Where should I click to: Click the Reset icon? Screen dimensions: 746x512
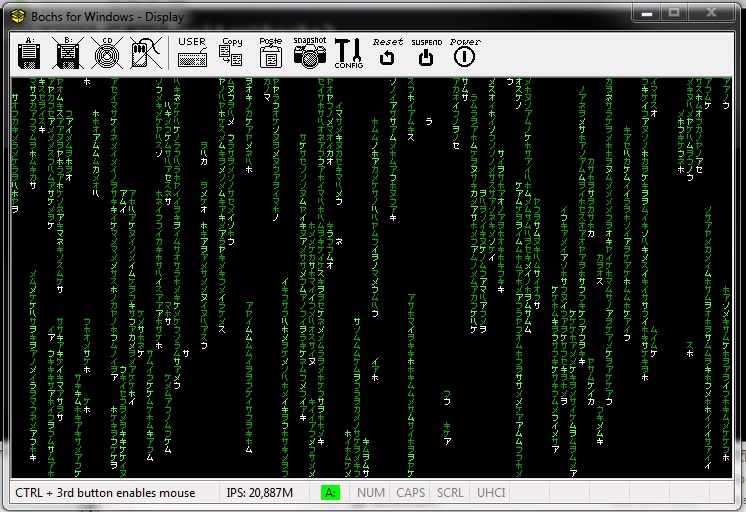388,52
